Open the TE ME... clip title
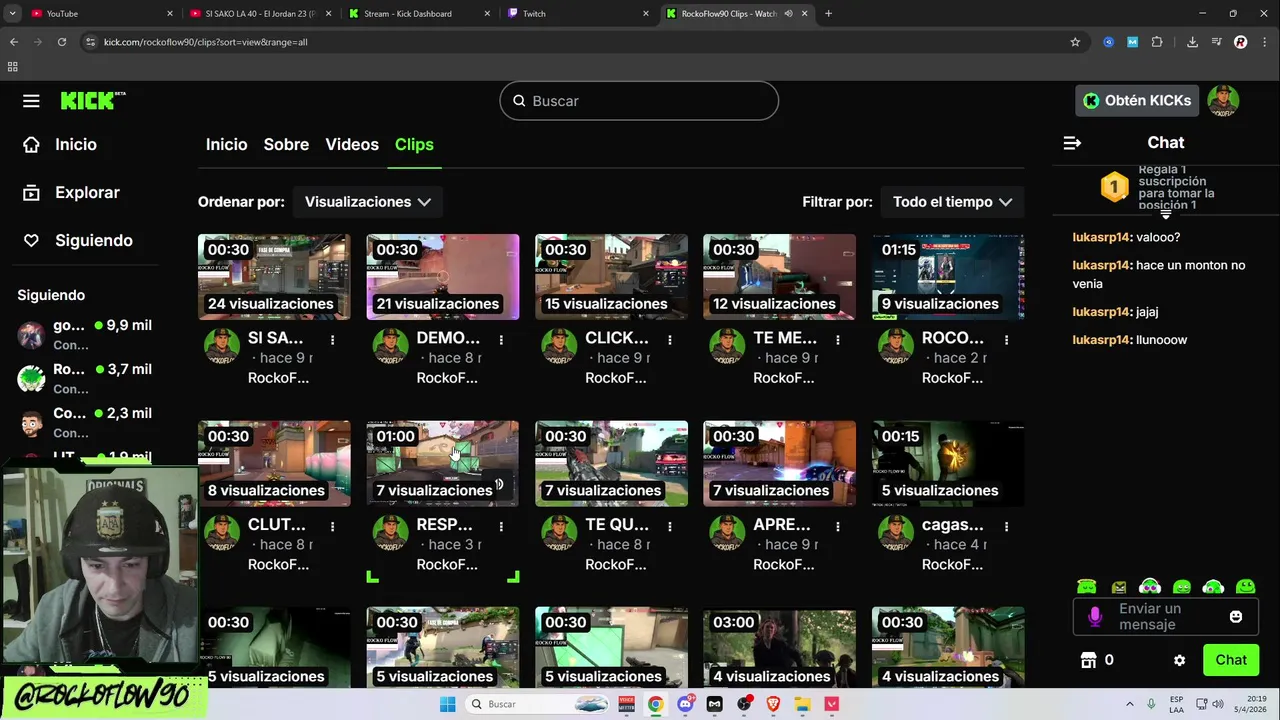 coord(785,338)
